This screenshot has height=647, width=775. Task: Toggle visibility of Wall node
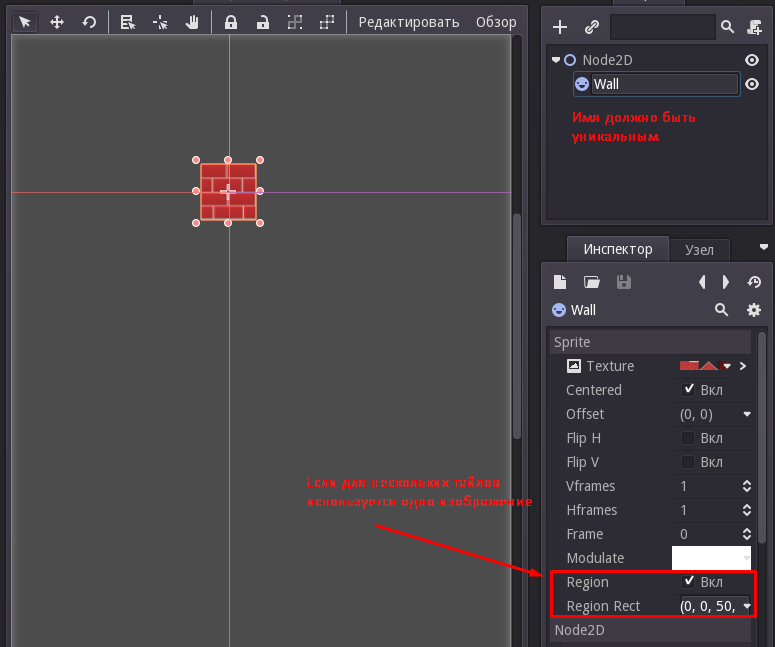[x=752, y=84]
